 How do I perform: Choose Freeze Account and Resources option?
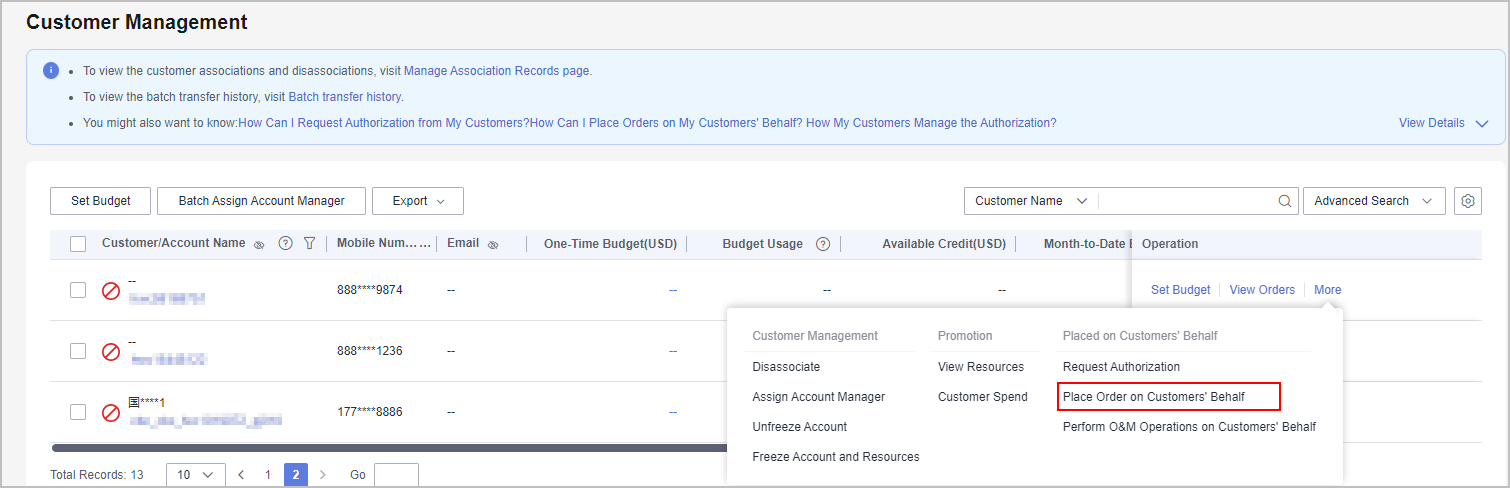coord(835,457)
